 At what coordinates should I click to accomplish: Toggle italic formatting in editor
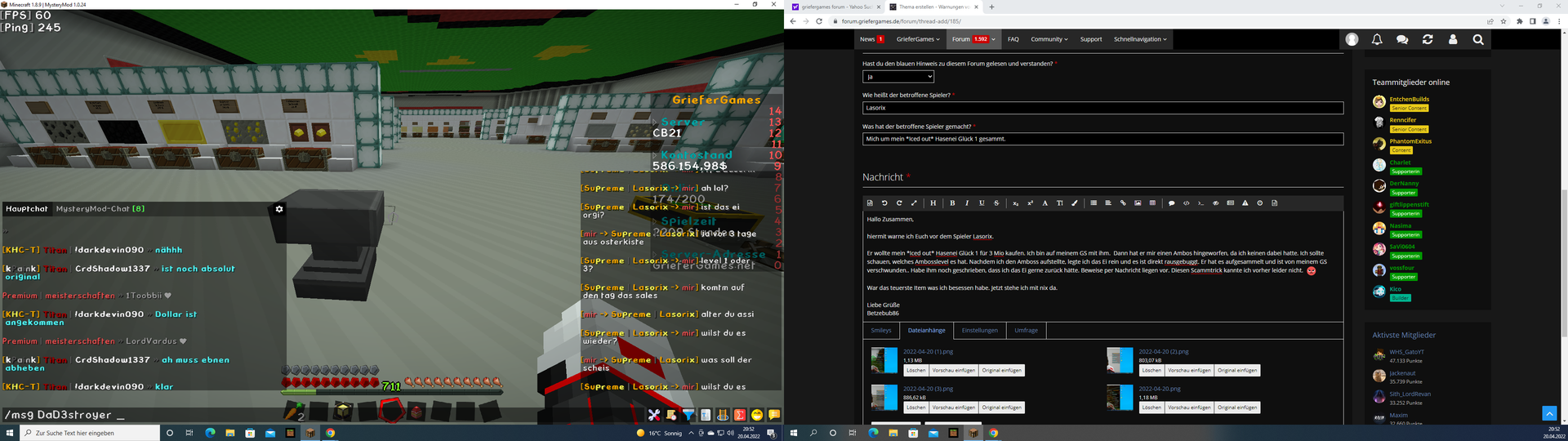click(x=967, y=203)
